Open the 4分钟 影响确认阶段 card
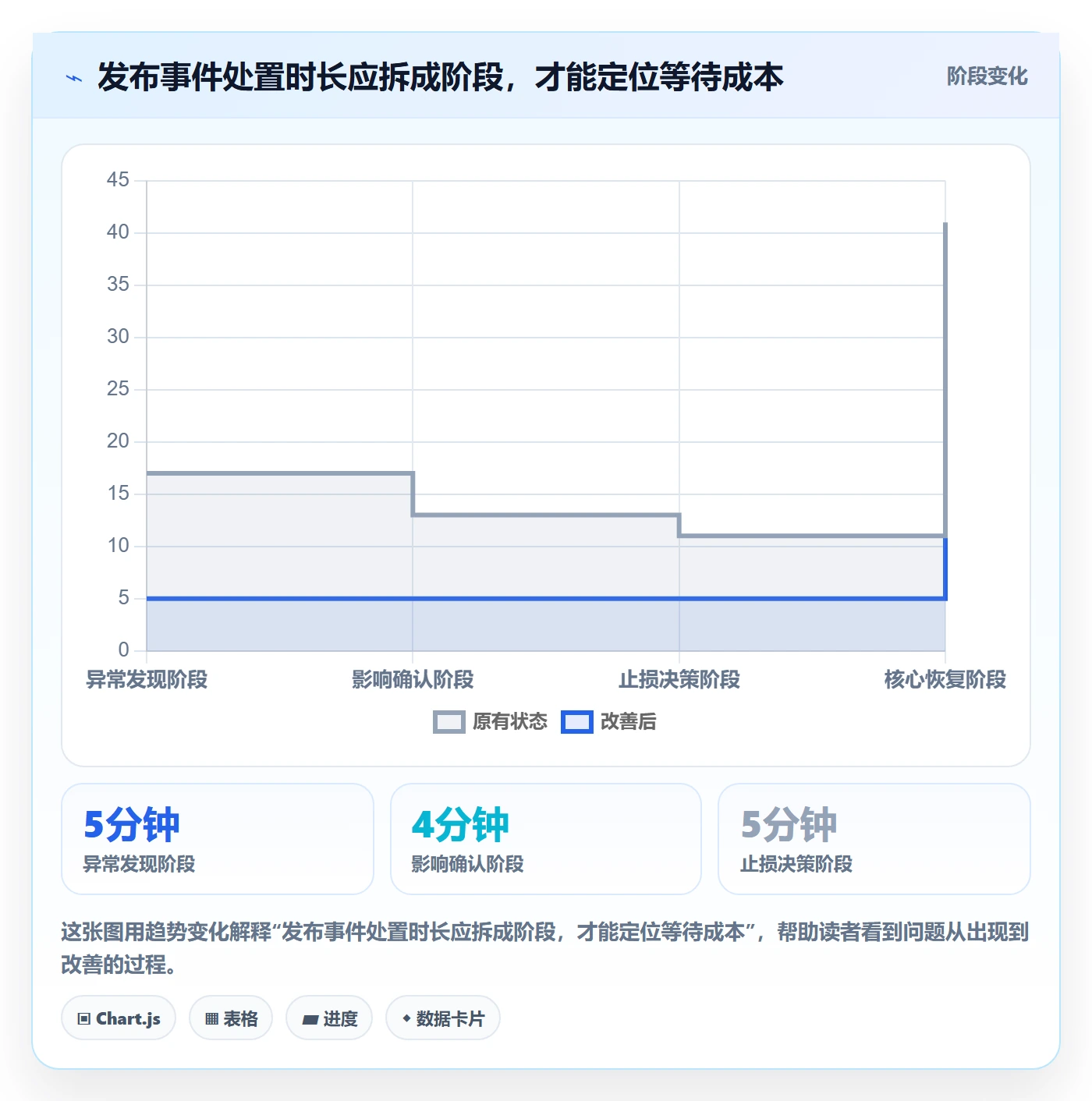This screenshot has height=1101, width=1092. click(x=546, y=839)
